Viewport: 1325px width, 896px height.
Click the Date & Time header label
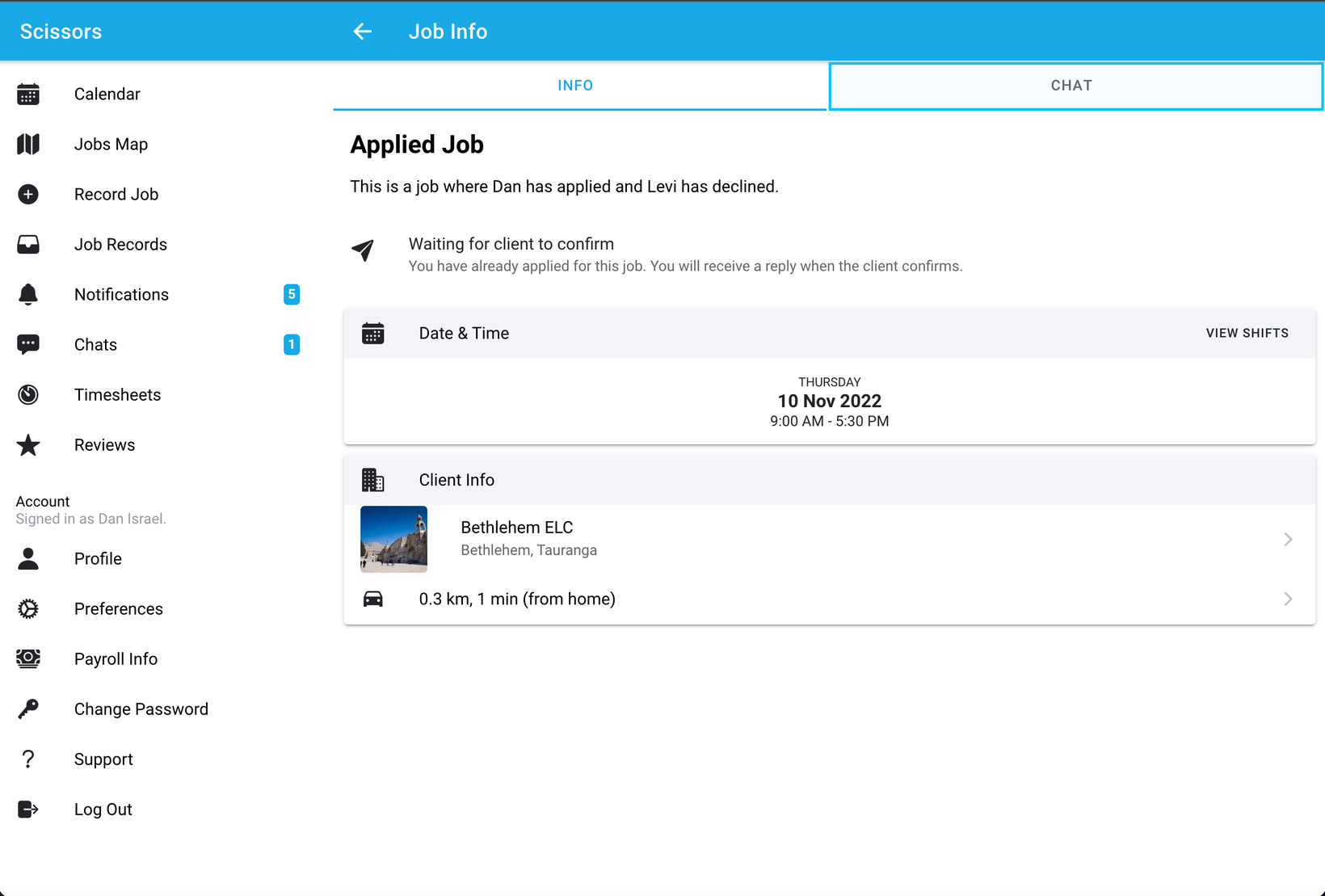click(464, 334)
